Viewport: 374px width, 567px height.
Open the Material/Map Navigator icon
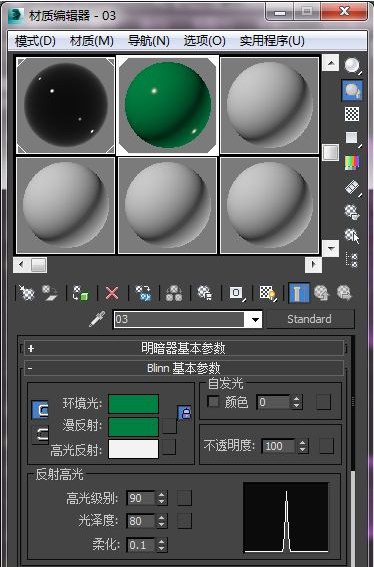[x=352, y=260]
